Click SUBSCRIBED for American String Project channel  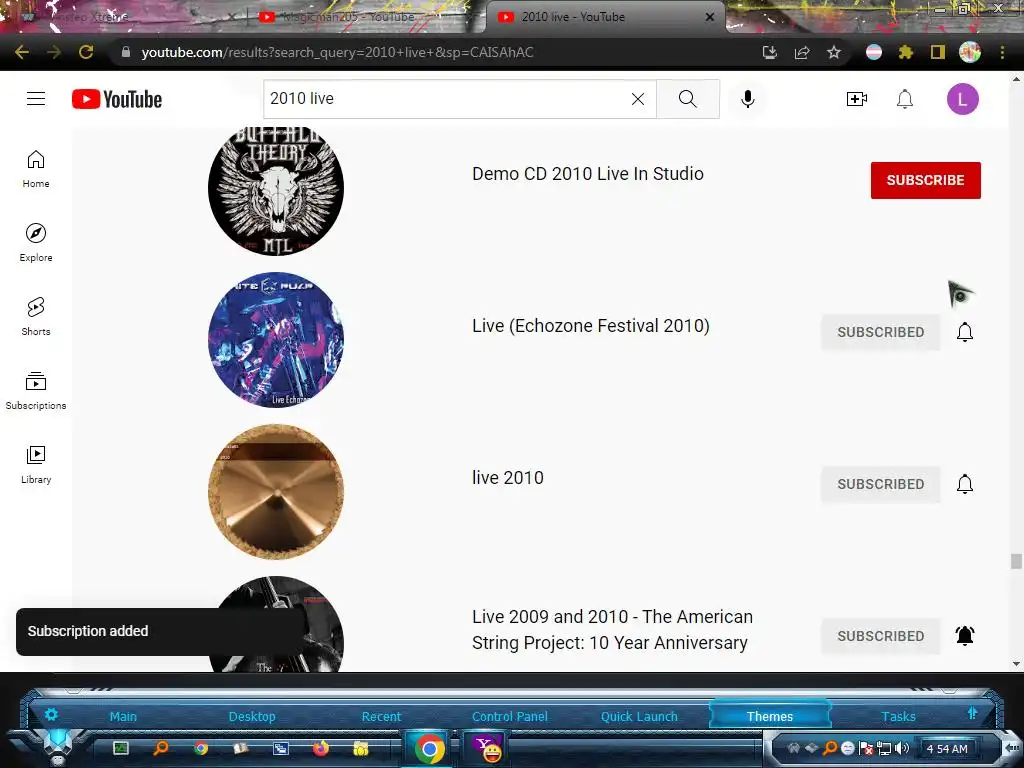coord(880,635)
